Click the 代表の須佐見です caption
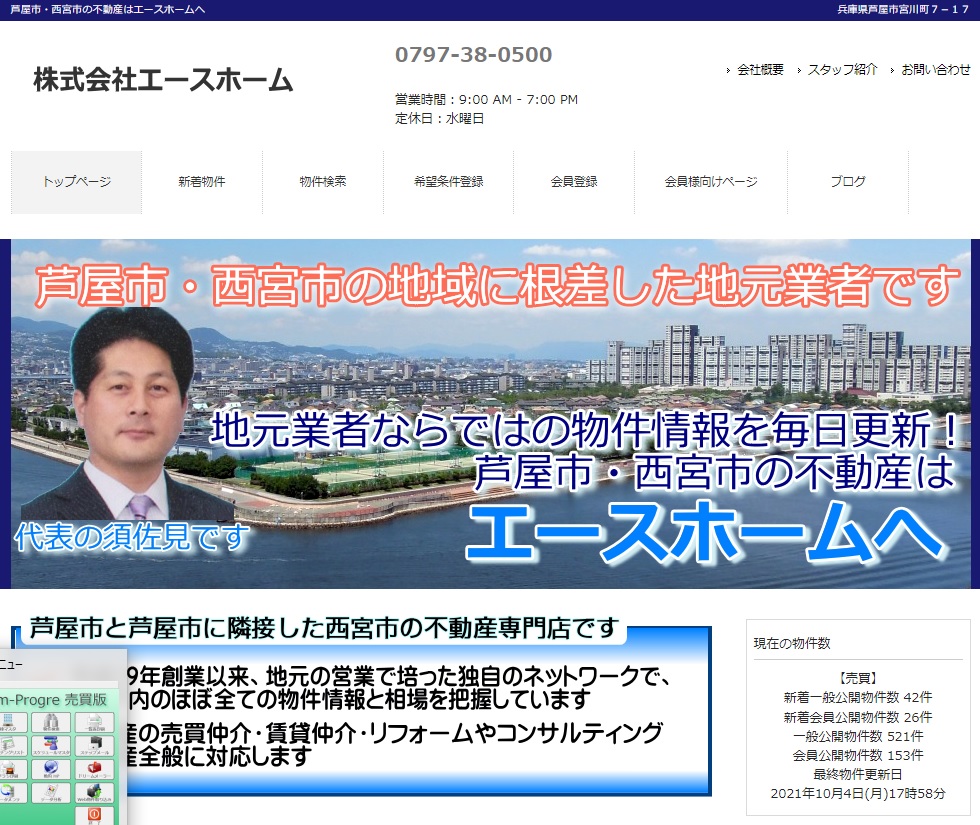Screen dimensions: 980x825 132,537
